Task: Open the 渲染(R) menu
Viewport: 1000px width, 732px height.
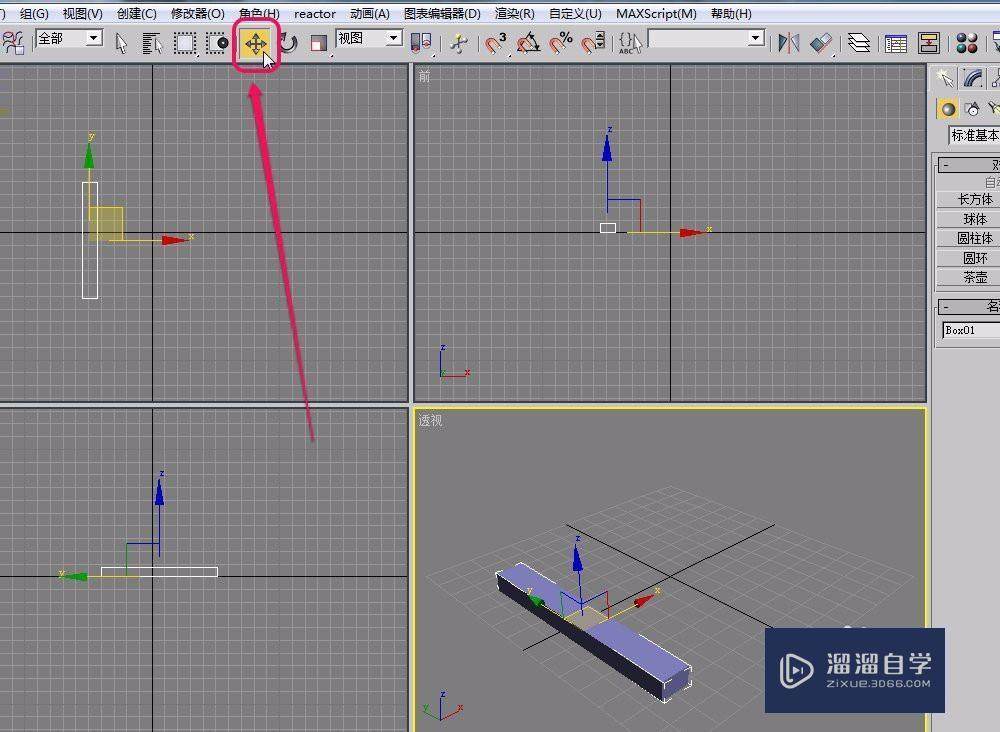Action: pos(512,13)
